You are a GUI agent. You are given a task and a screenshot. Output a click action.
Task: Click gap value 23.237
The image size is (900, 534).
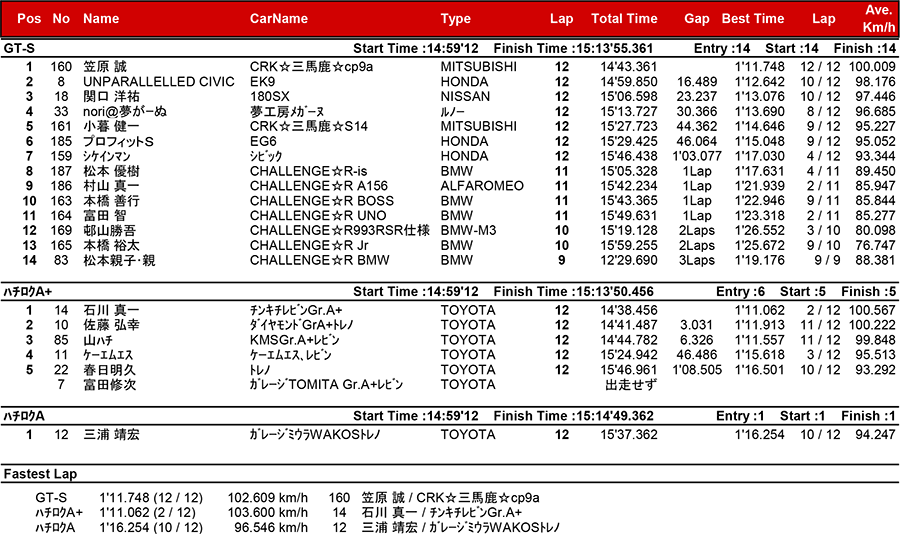tap(697, 96)
